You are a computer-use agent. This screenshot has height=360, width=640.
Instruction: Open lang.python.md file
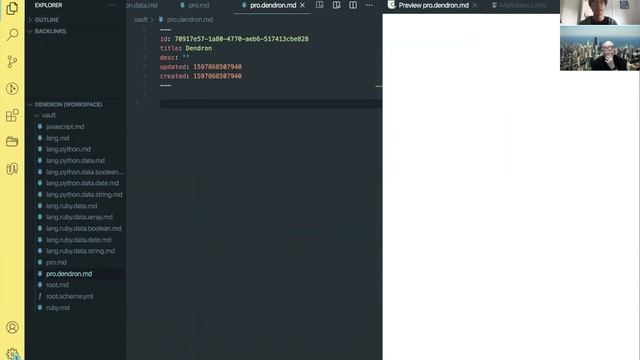click(x=68, y=149)
